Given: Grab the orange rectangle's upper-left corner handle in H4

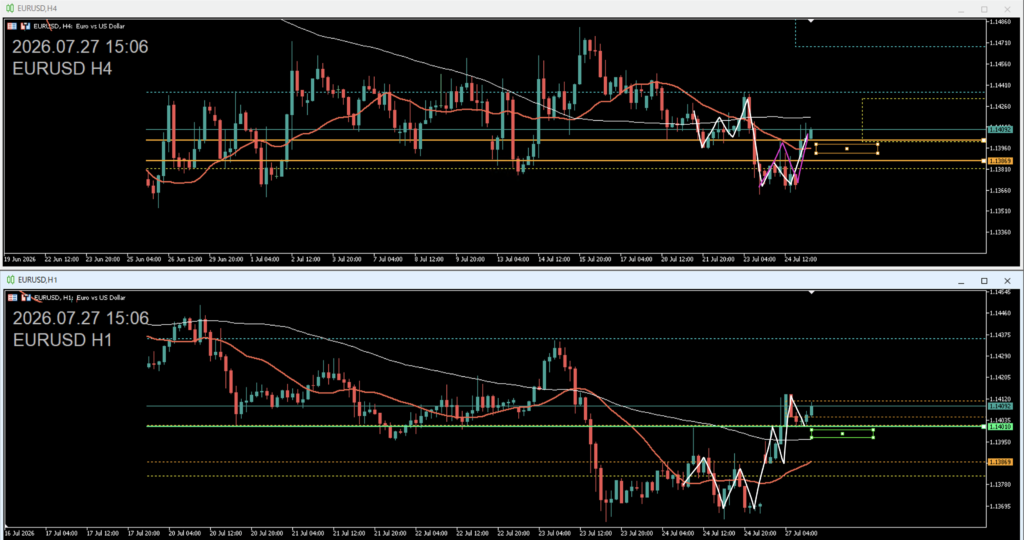Looking at the screenshot, I should coord(816,145).
